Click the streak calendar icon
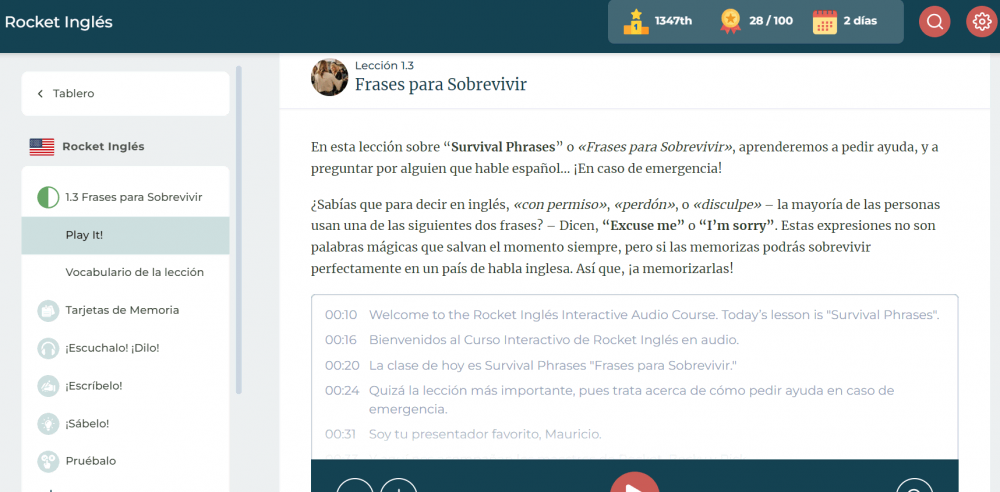The image size is (1000, 492). 825,22
